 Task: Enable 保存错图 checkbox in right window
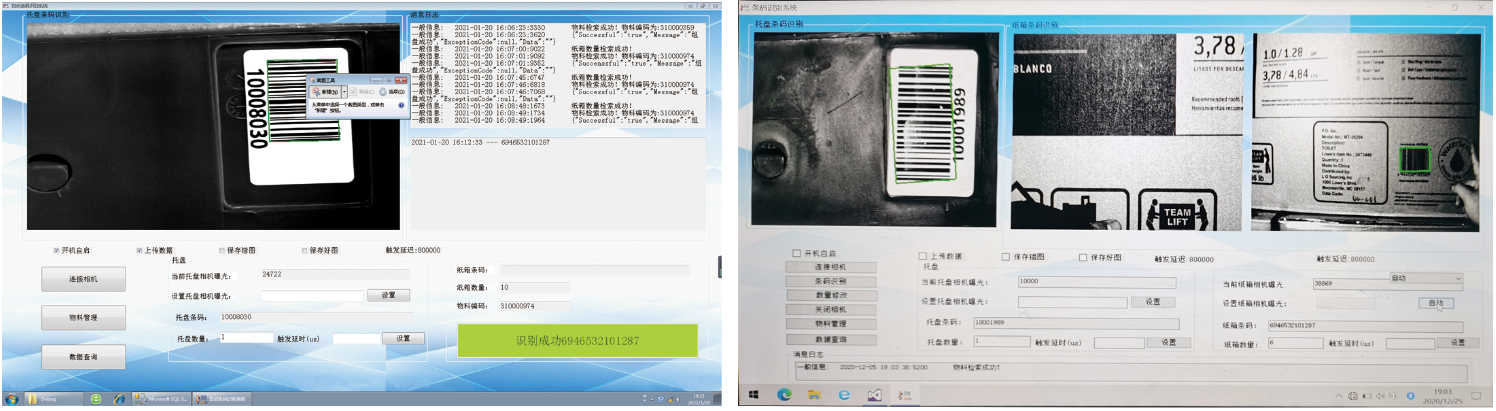click(1004, 257)
